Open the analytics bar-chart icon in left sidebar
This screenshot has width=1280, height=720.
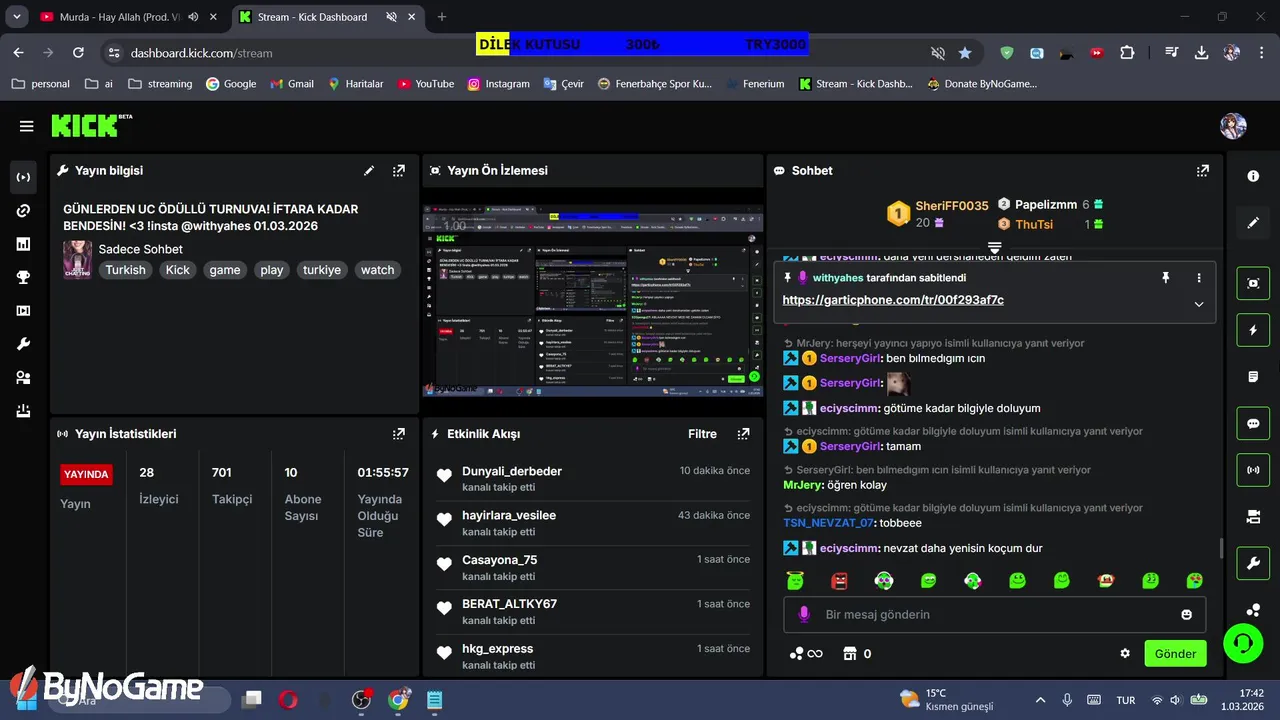click(23, 244)
